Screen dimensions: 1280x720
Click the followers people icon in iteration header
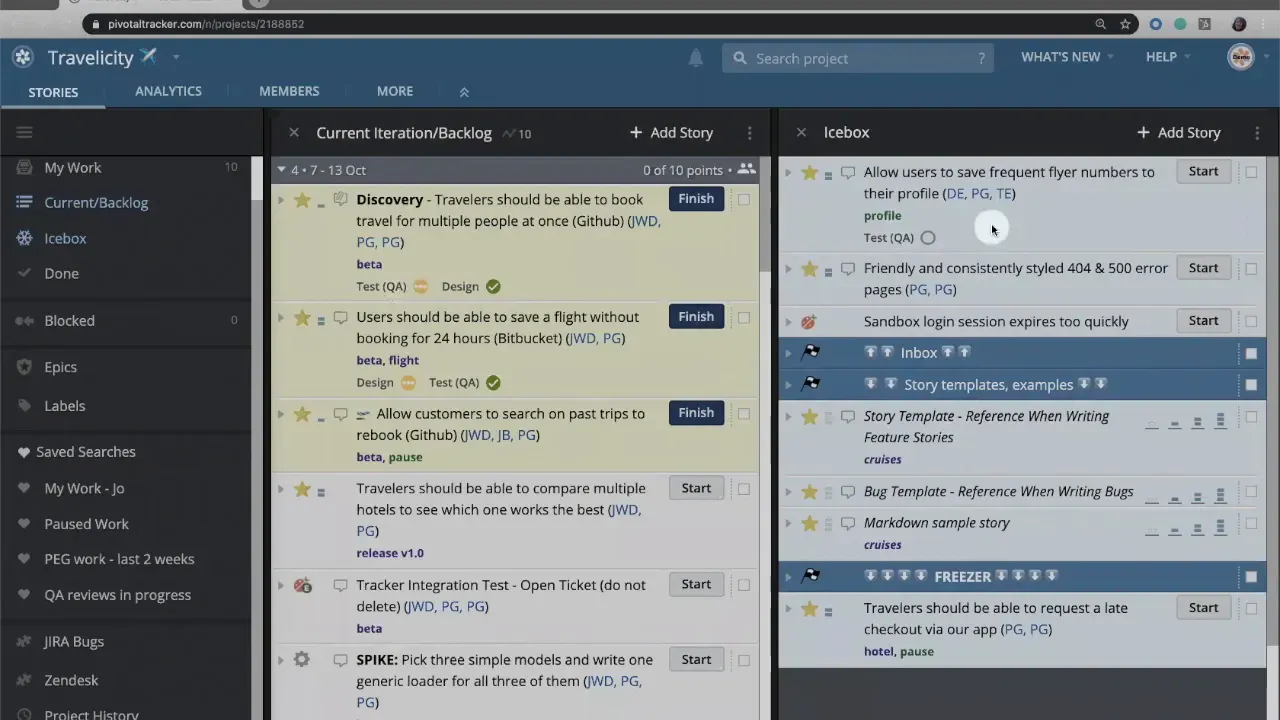click(x=747, y=170)
